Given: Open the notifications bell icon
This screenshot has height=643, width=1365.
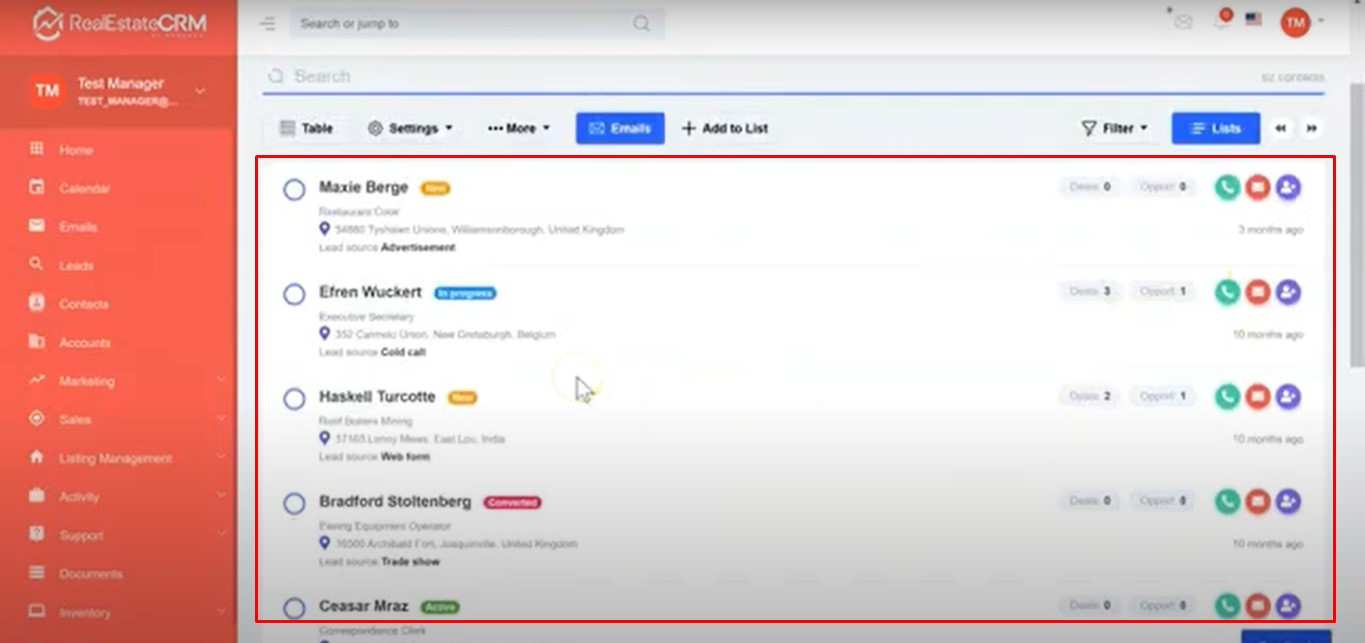Looking at the screenshot, I should (x=1221, y=22).
